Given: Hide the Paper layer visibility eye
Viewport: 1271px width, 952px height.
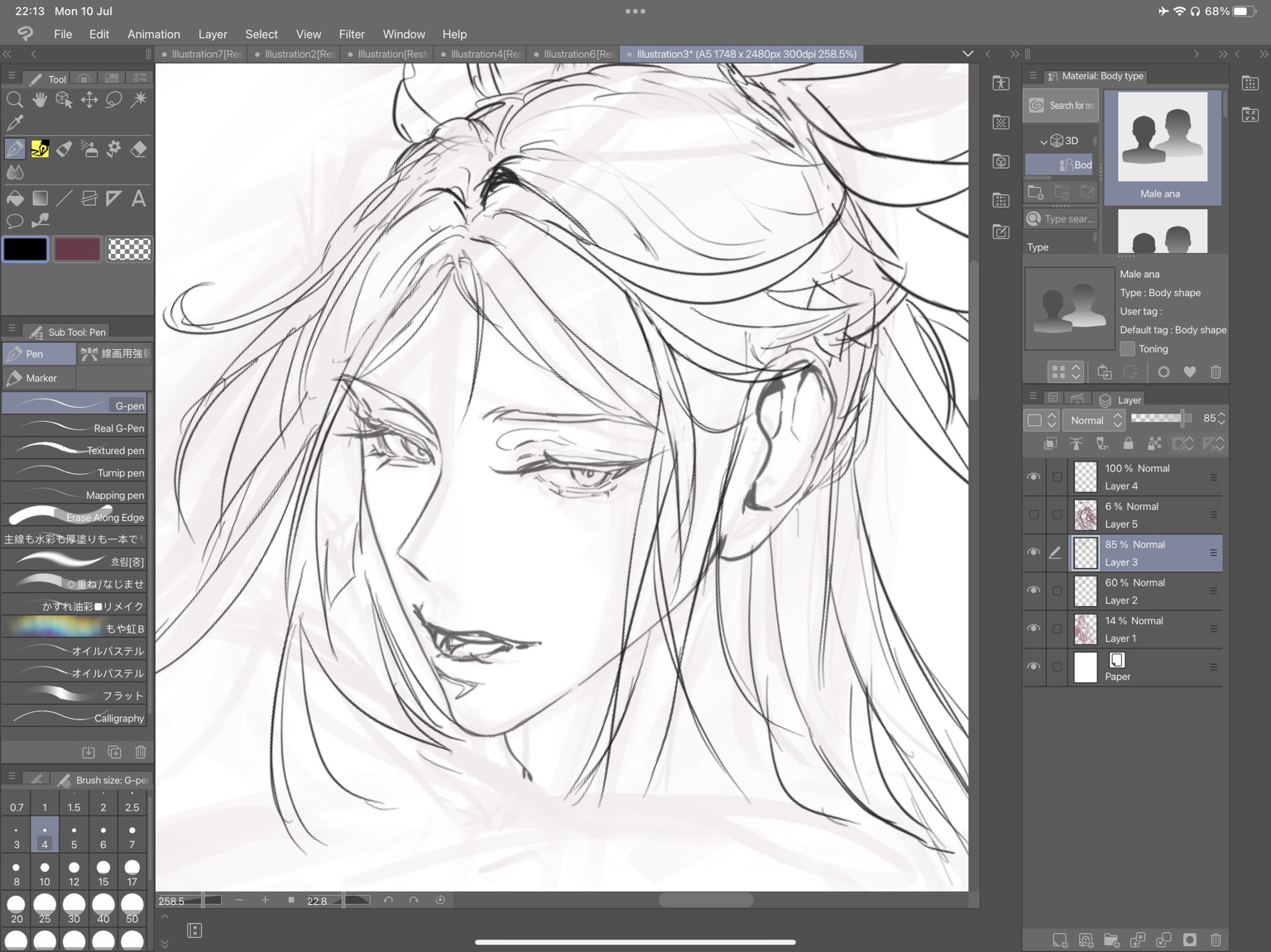Looking at the screenshot, I should (1034, 667).
